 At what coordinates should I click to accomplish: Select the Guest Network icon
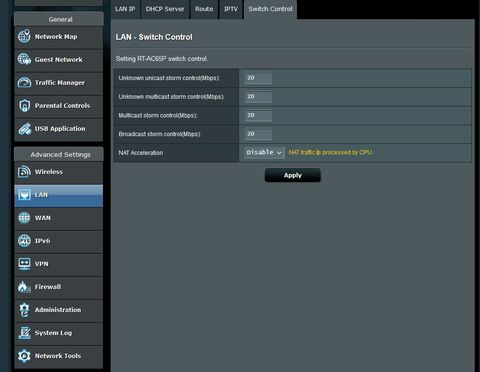click(24, 59)
